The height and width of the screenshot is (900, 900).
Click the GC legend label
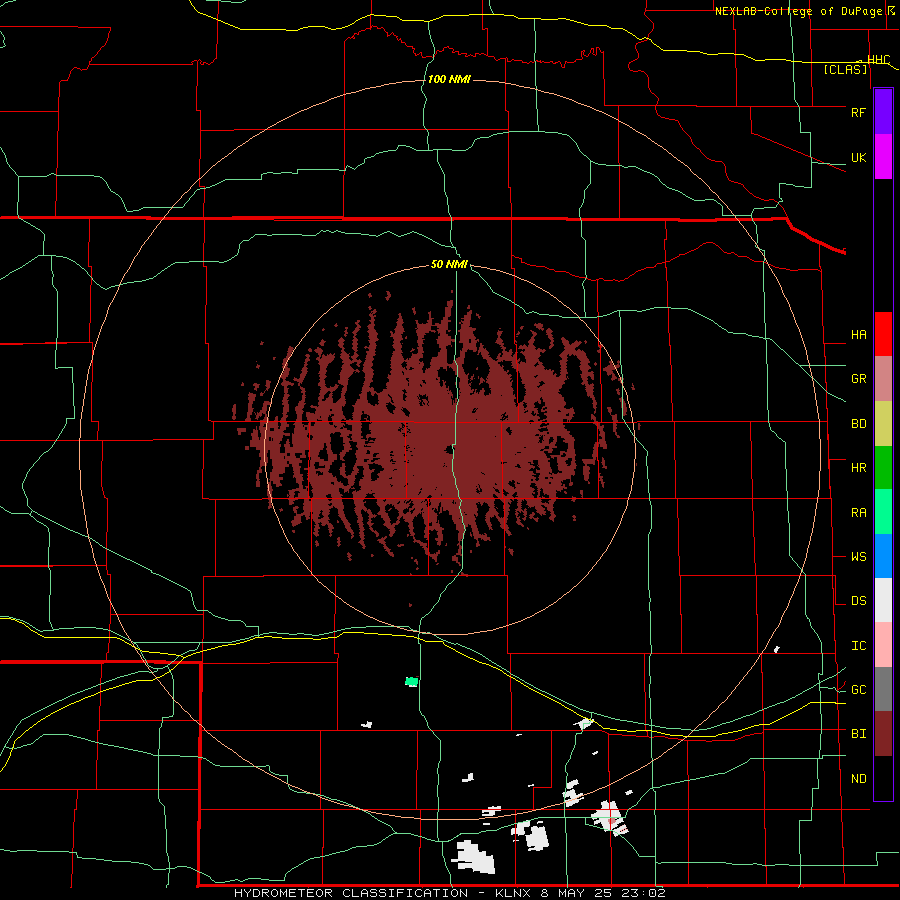tap(858, 690)
